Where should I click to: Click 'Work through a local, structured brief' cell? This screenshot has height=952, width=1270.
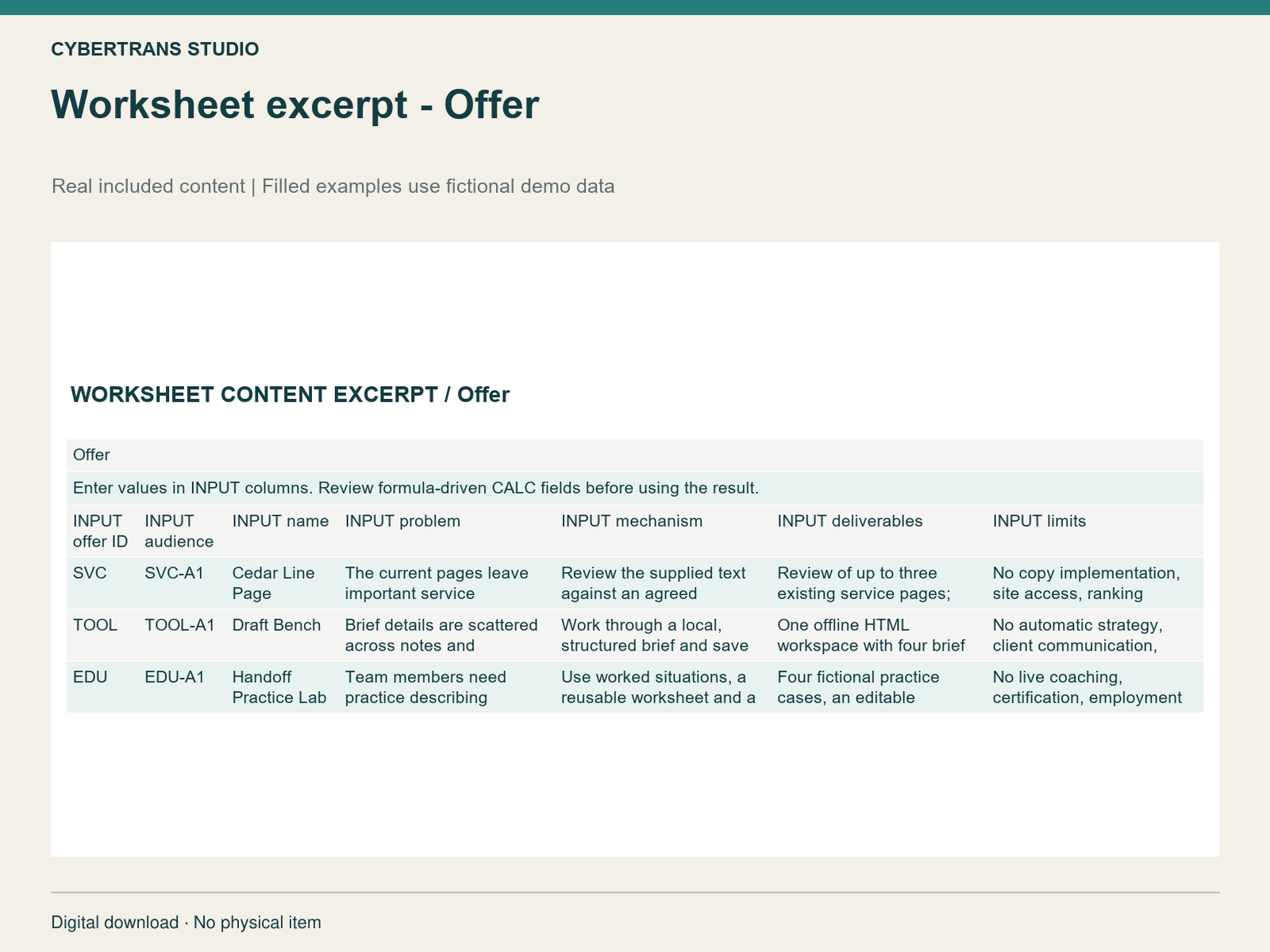point(663,635)
